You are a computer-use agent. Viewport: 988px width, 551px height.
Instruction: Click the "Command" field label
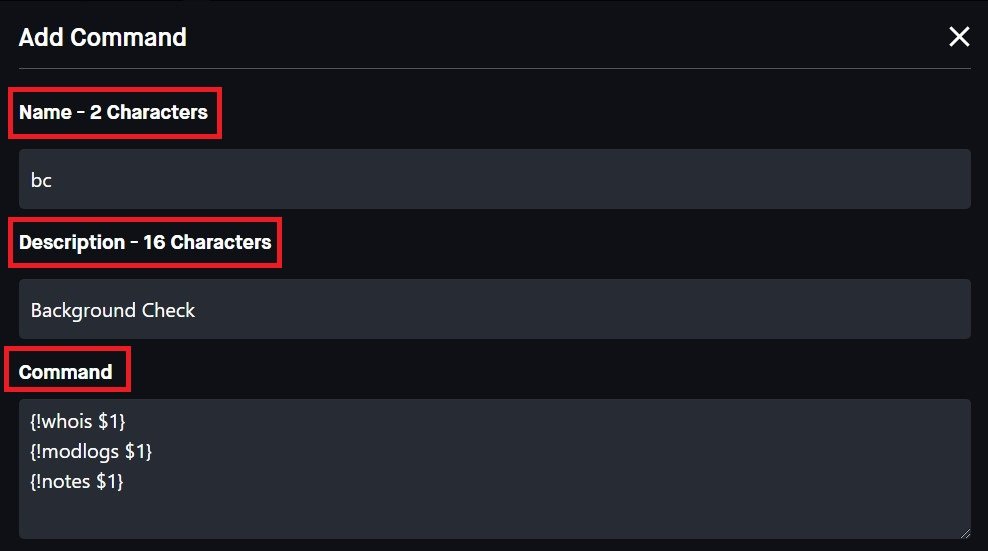point(65,372)
